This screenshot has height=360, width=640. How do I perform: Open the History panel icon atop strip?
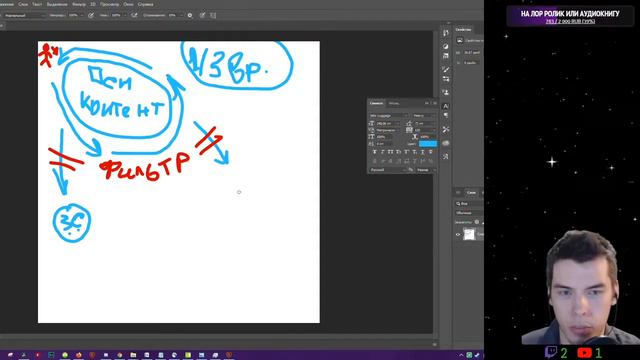pyautogui.click(x=446, y=33)
